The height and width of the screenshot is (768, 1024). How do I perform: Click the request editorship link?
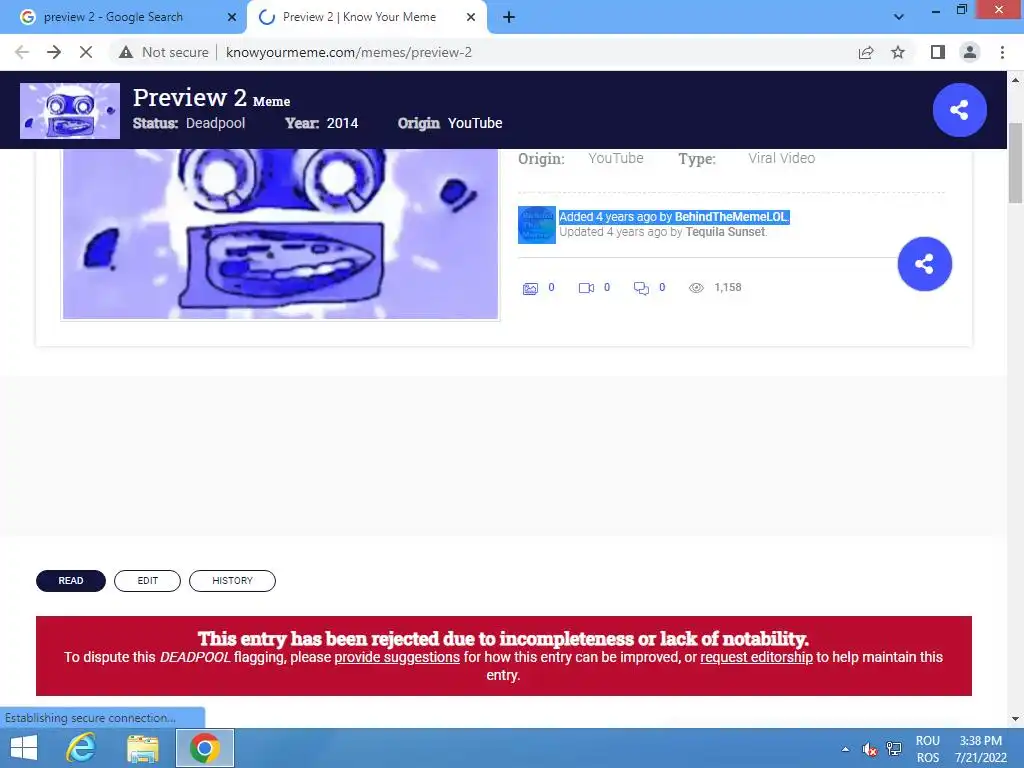756,657
